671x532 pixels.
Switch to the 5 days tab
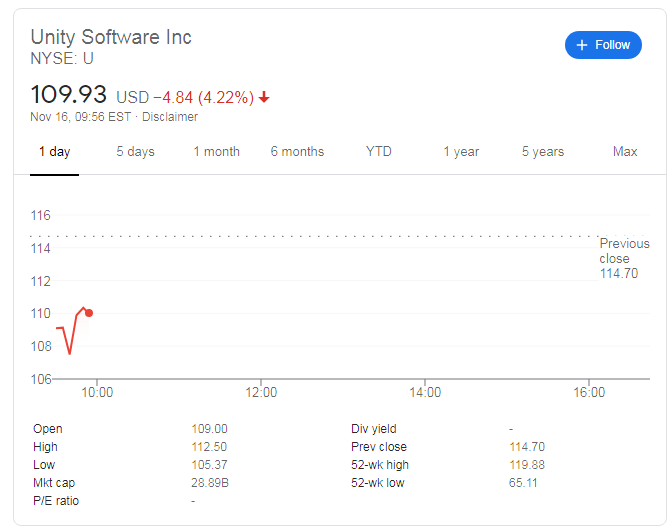[135, 152]
